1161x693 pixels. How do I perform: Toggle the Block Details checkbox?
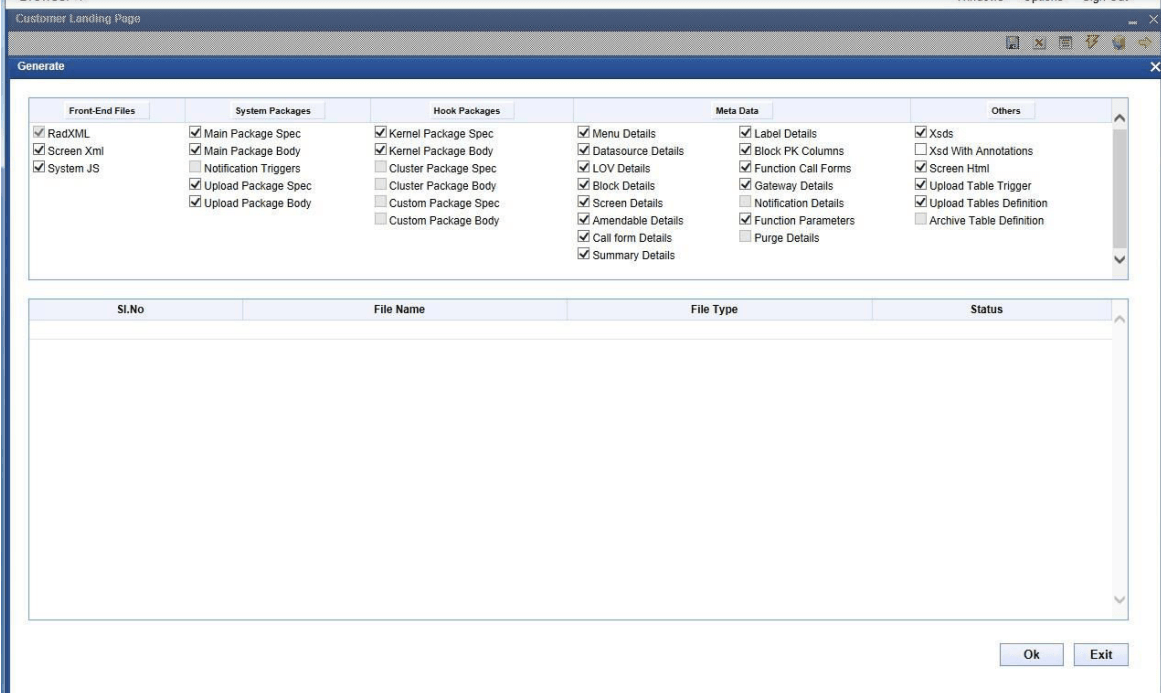click(583, 184)
